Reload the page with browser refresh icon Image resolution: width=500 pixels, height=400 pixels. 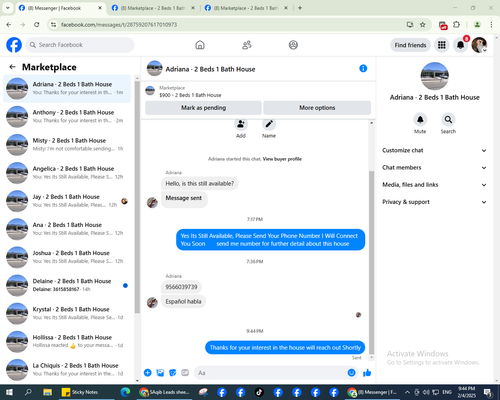tap(37, 25)
